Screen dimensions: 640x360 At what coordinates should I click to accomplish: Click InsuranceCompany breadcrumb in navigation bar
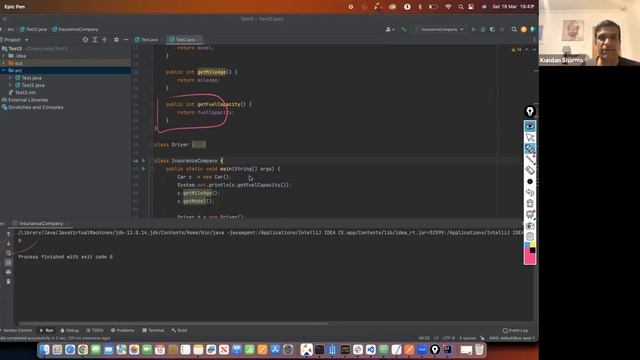[x=75, y=29]
